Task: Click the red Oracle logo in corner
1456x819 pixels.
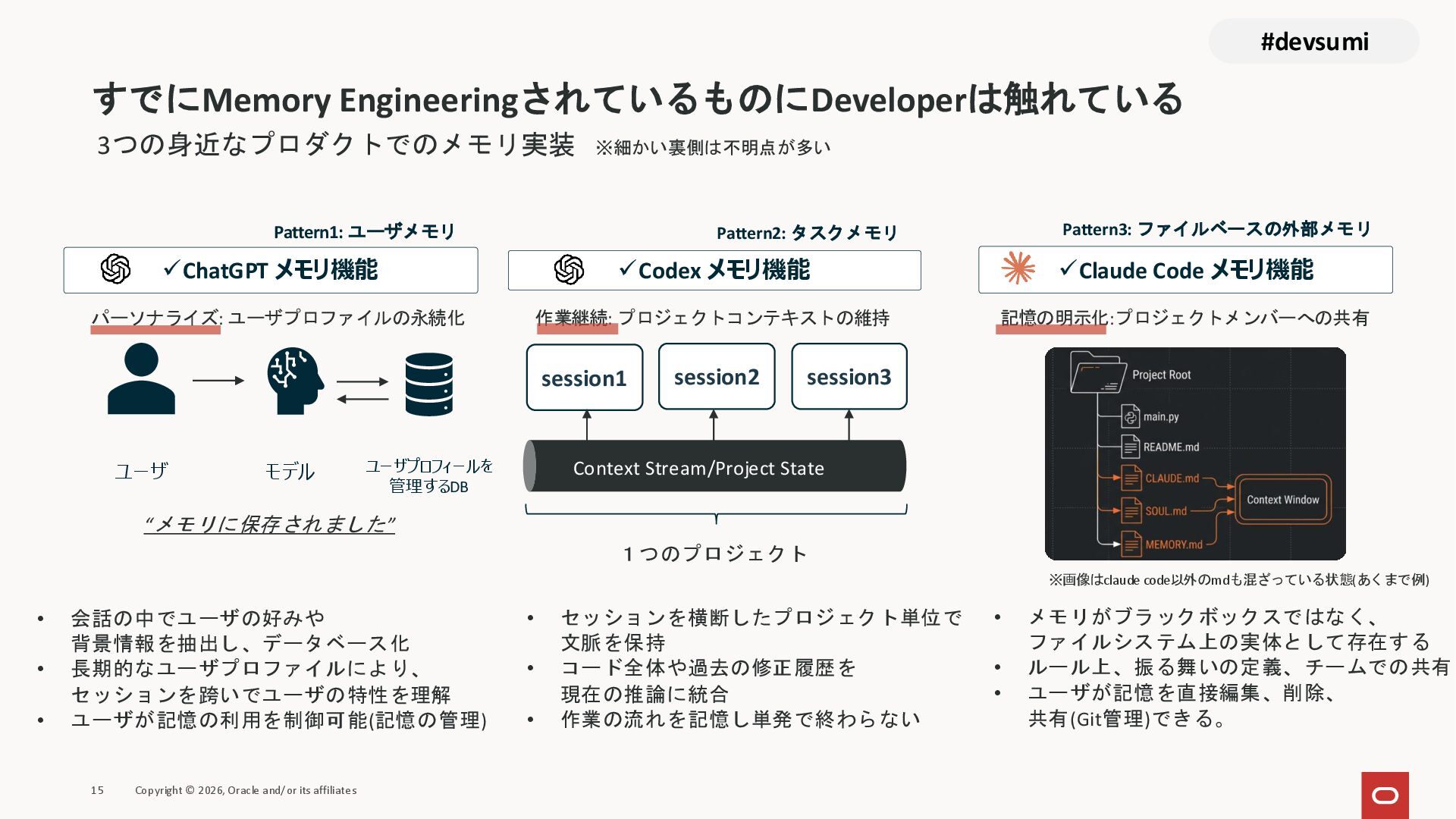Action: [x=1385, y=795]
